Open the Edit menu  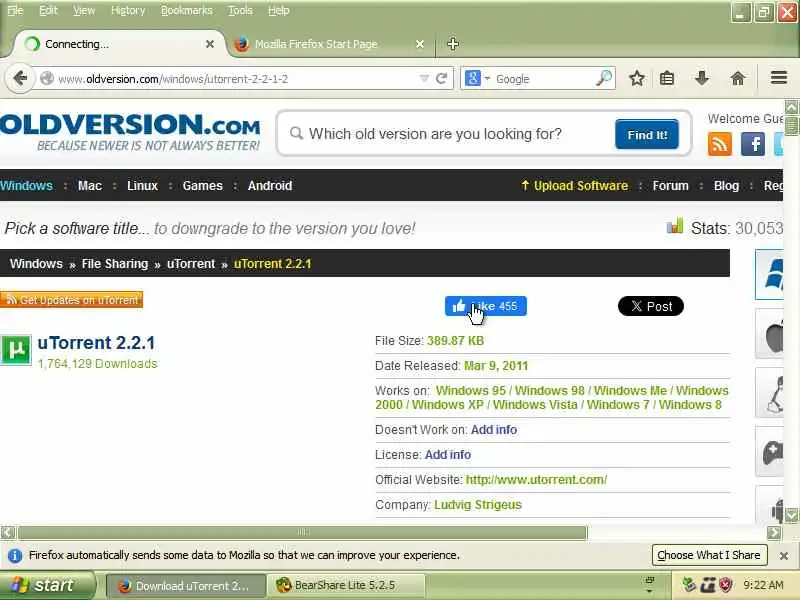pos(48,10)
